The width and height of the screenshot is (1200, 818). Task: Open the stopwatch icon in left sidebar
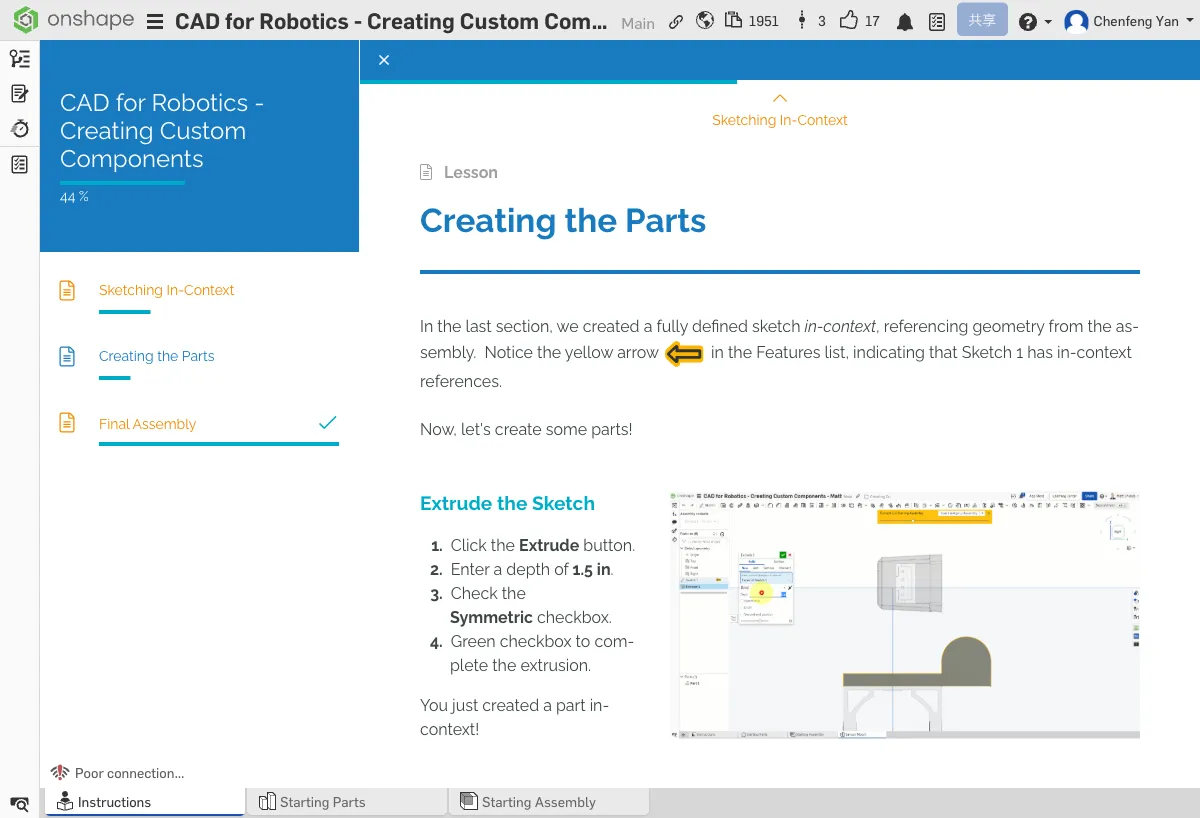point(19,129)
